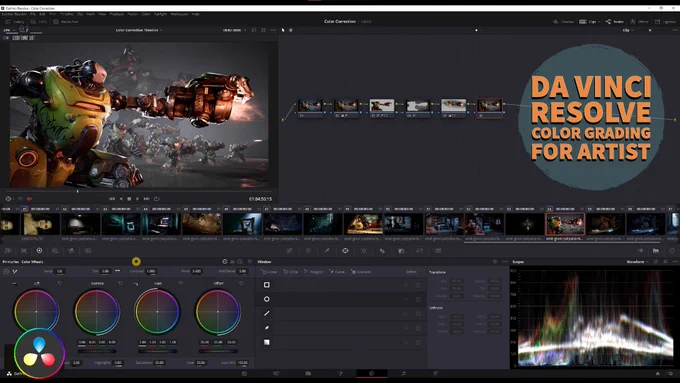Toggle the Nodes panel
Image resolution: width=680 pixels, height=383 pixels.
(615, 21)
